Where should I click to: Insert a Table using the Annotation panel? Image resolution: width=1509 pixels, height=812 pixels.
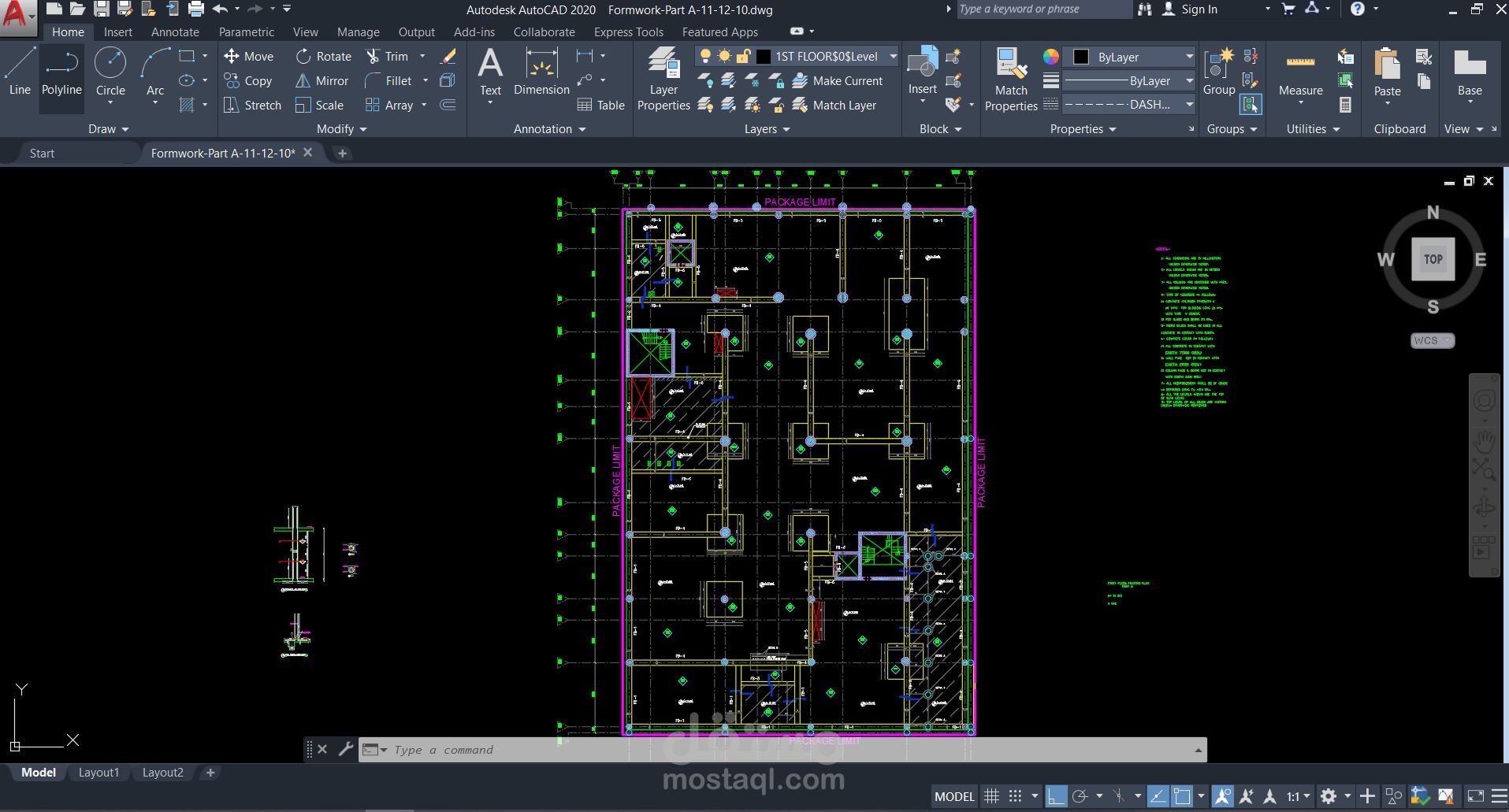click(x=601, y=105)
